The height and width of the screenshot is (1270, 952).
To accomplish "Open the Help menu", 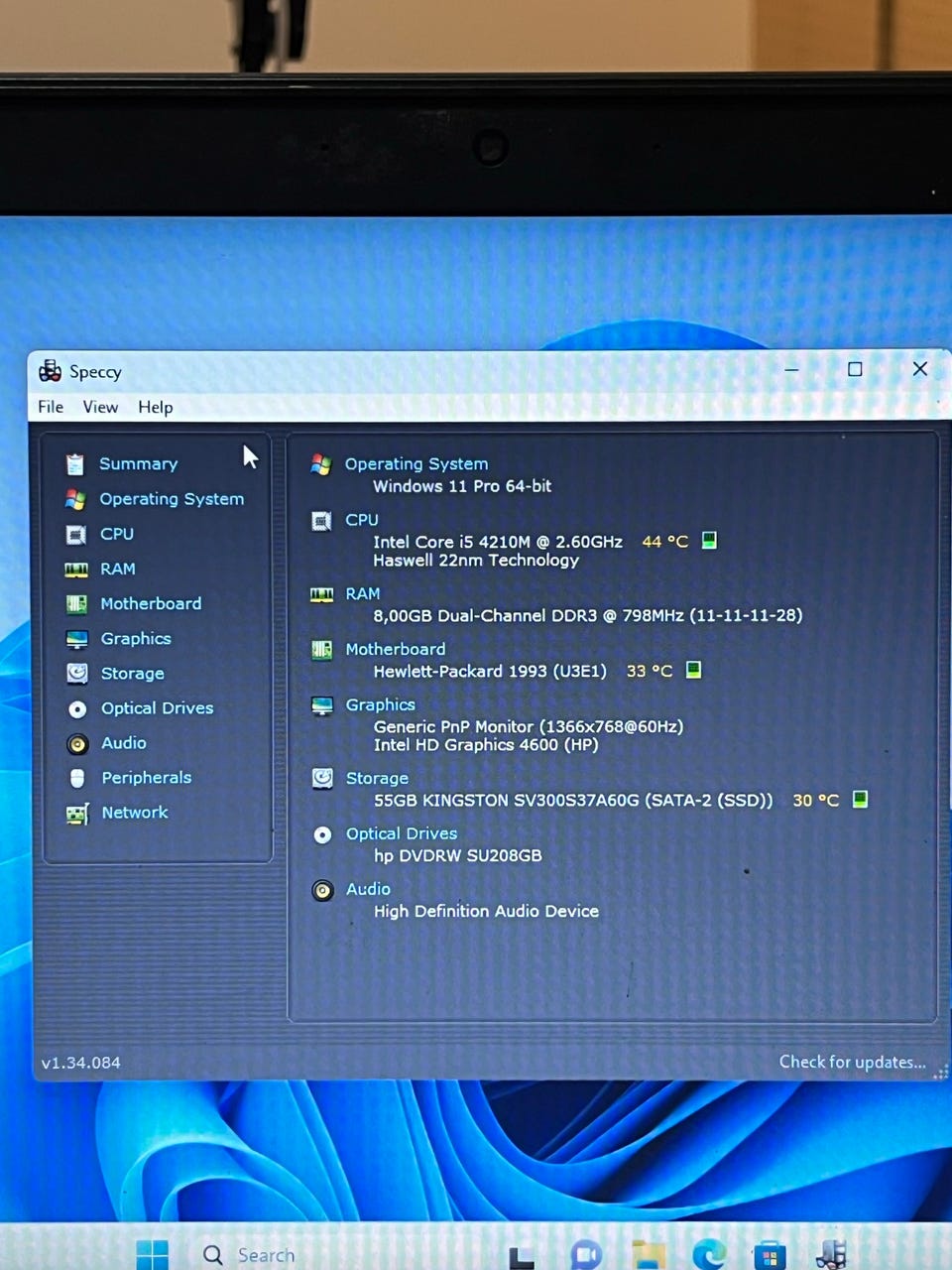I will 156,407.
